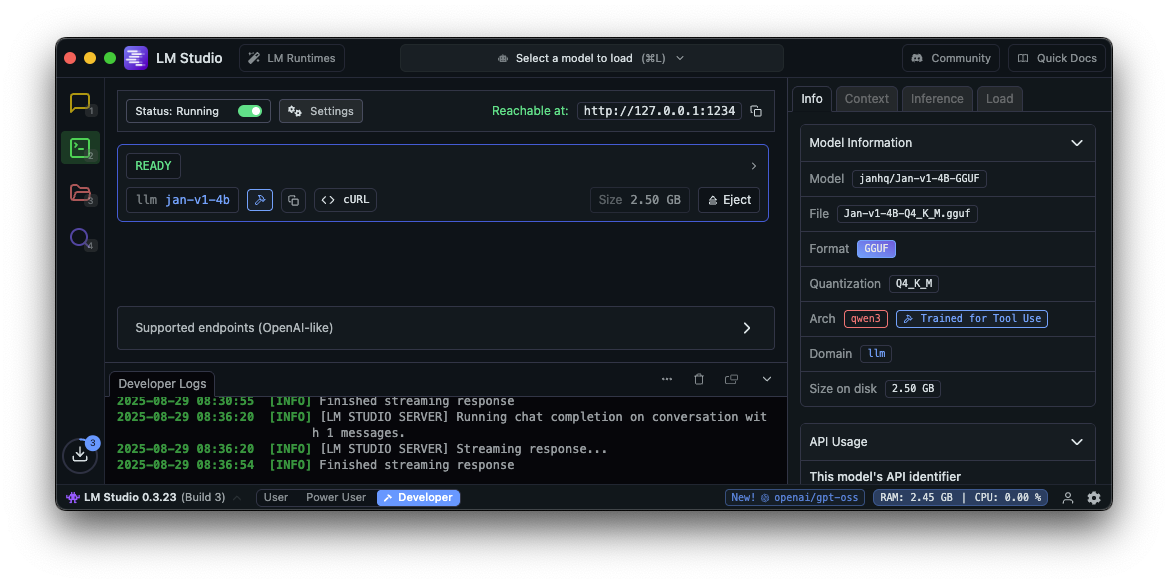Open the Downloads icon with badge
The height and width of the screenshot is (584, 1168).
point(81,454)
